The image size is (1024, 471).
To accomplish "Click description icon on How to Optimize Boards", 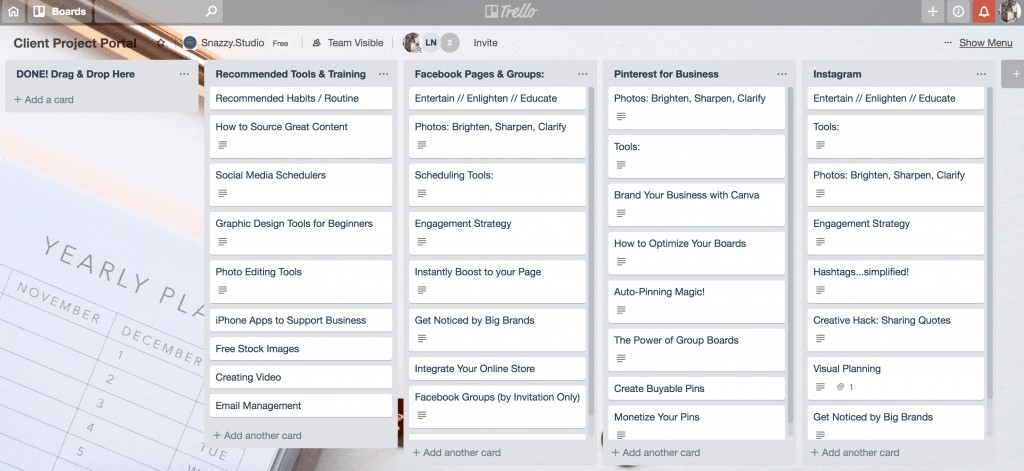I will [x=621, y=261].
